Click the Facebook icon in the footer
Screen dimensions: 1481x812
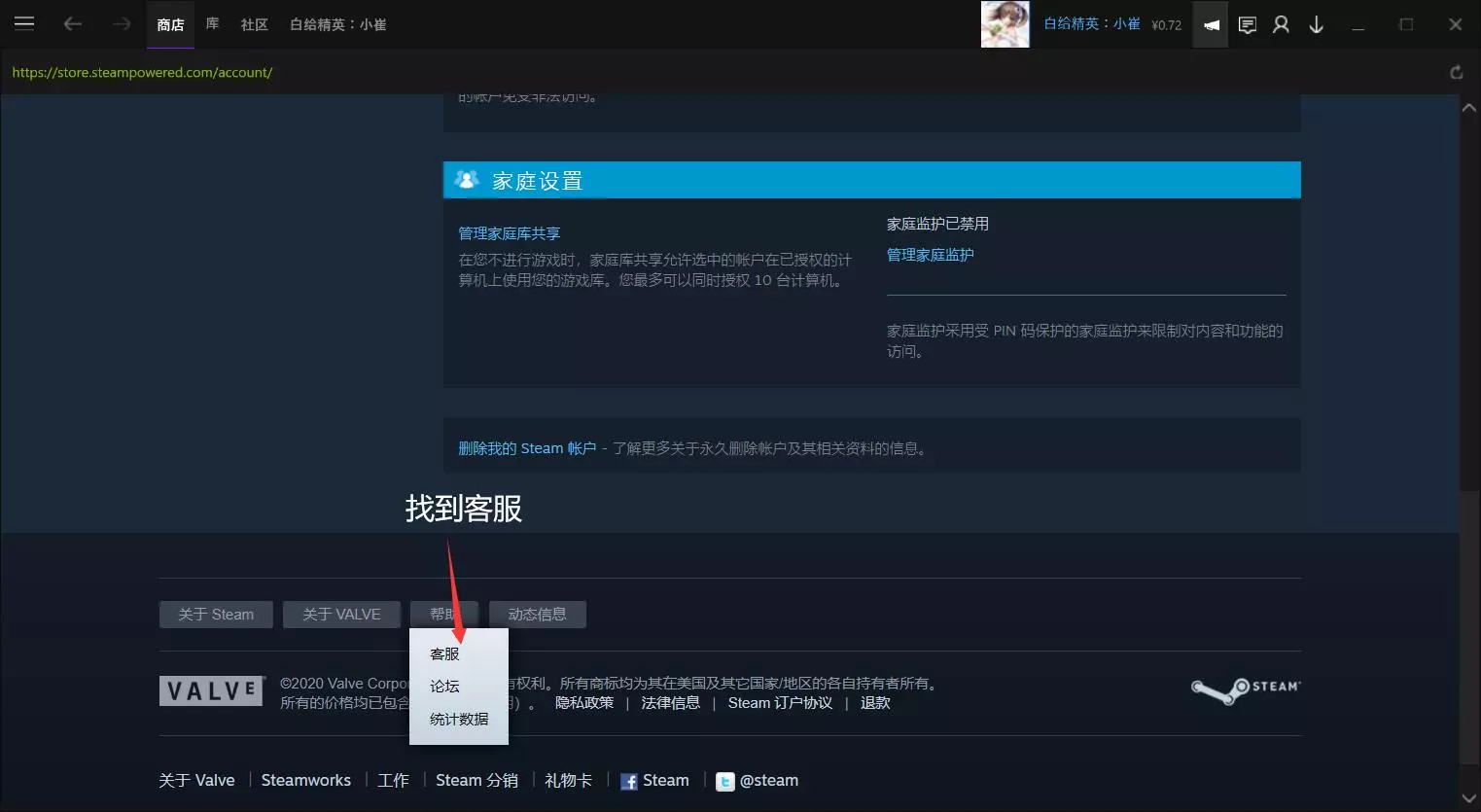point(629,781)
